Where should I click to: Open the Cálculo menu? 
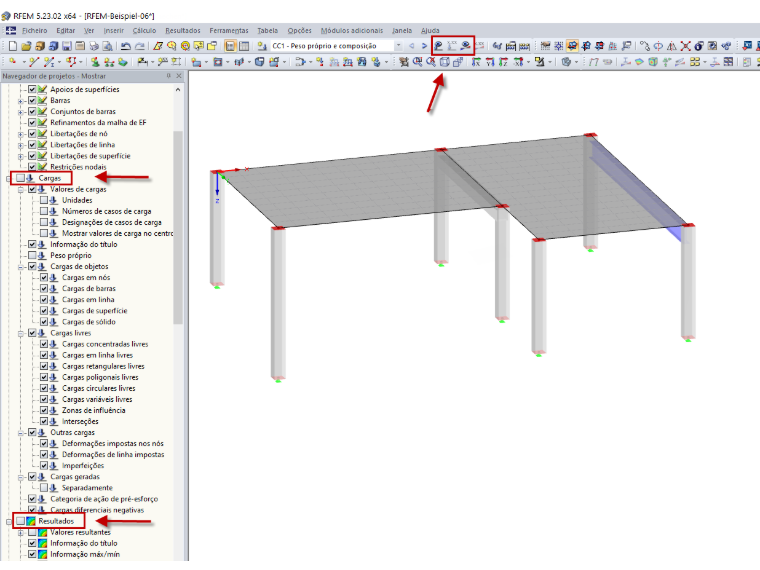point(144,30)
